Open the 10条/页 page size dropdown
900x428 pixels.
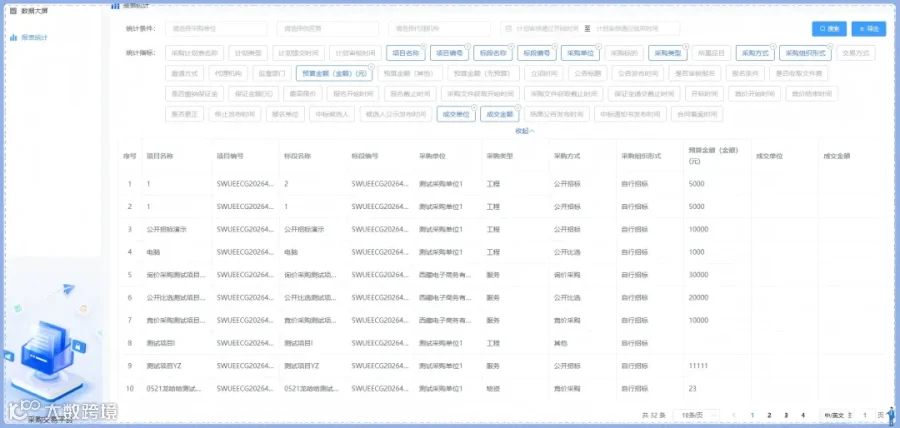695,415
